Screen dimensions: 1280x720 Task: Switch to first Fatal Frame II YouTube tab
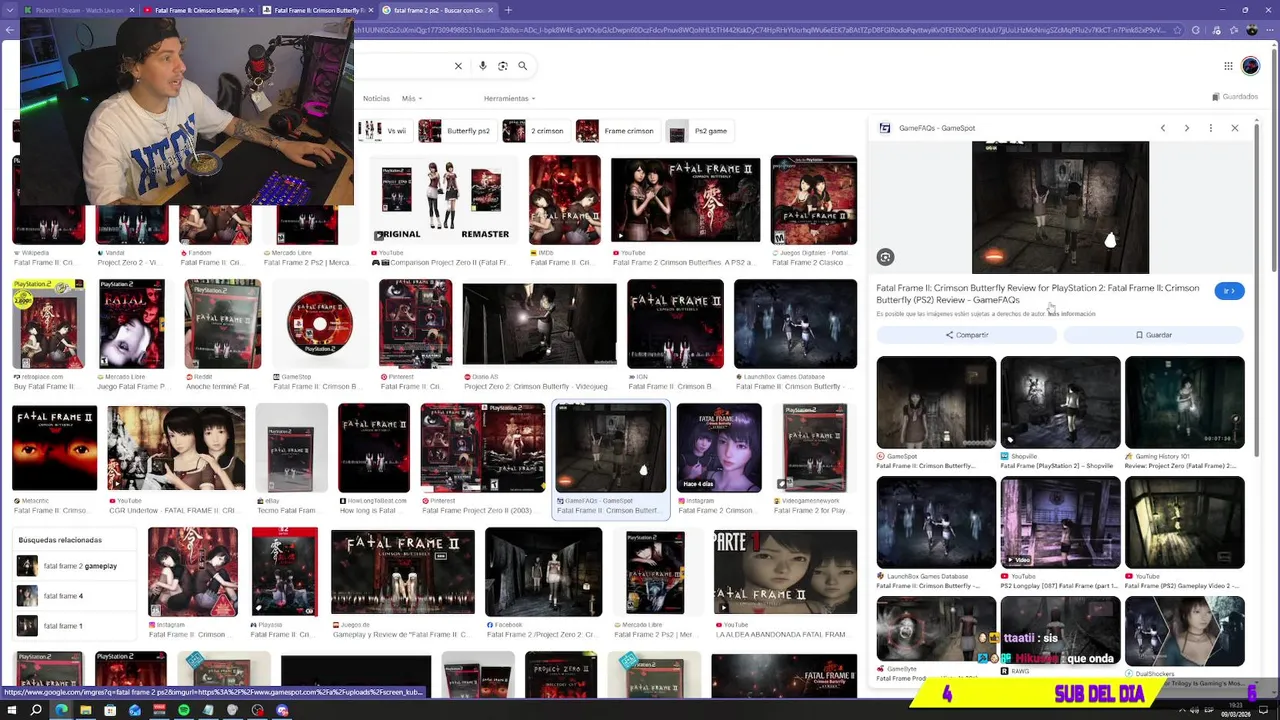pyautogui.click(x=195, y=10)
